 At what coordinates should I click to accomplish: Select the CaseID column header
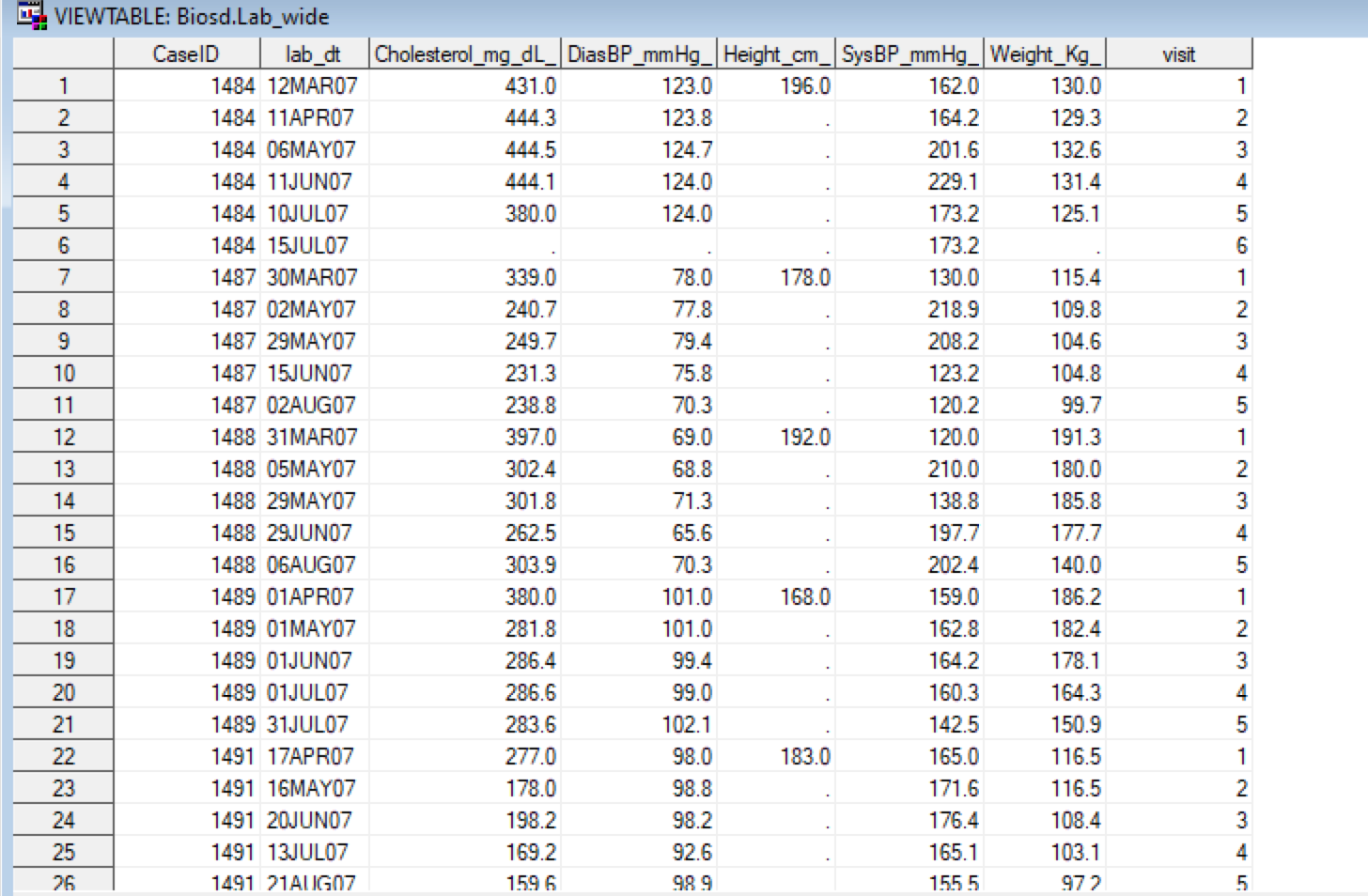click(185, 54)
